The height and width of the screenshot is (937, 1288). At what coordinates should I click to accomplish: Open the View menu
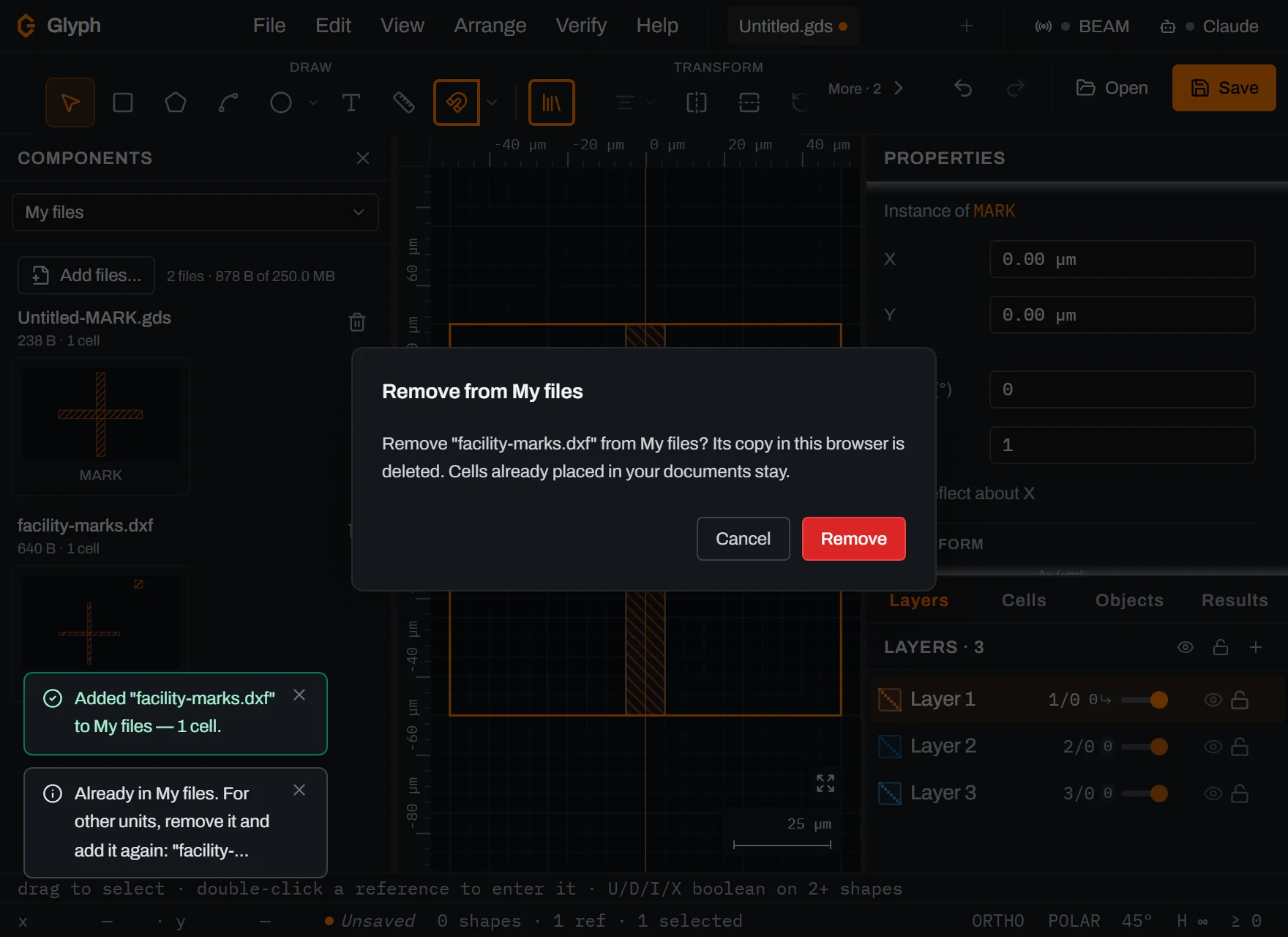(x=402, y=26)
